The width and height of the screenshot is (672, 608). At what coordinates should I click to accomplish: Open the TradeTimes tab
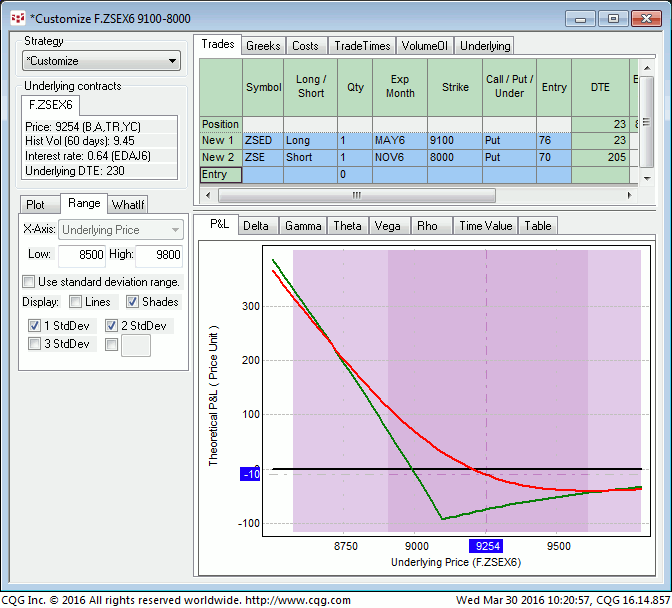[362, 46]
